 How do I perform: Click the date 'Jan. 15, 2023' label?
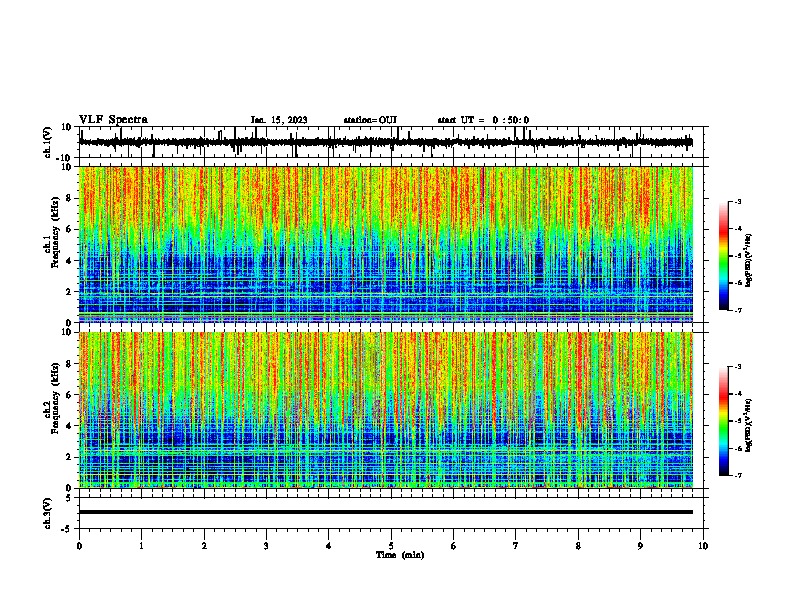pyautogui.click(x=279, y=120)
